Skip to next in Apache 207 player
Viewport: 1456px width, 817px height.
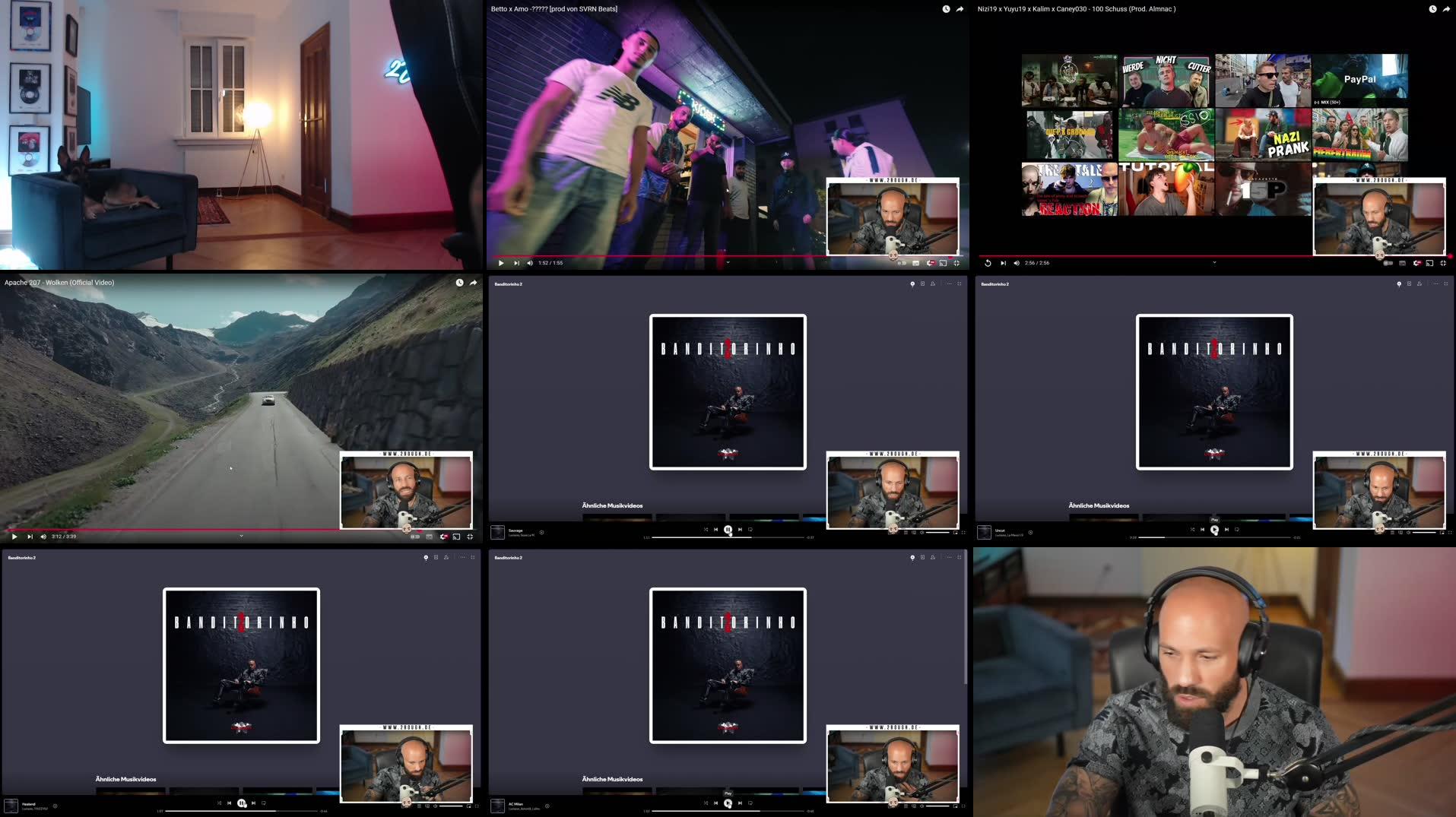point(30,537)
